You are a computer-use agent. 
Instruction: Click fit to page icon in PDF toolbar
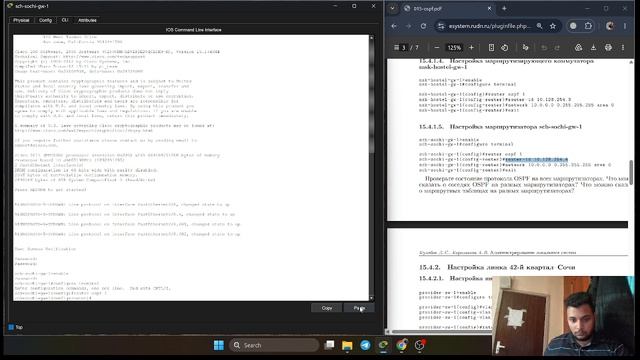[491, 48]
